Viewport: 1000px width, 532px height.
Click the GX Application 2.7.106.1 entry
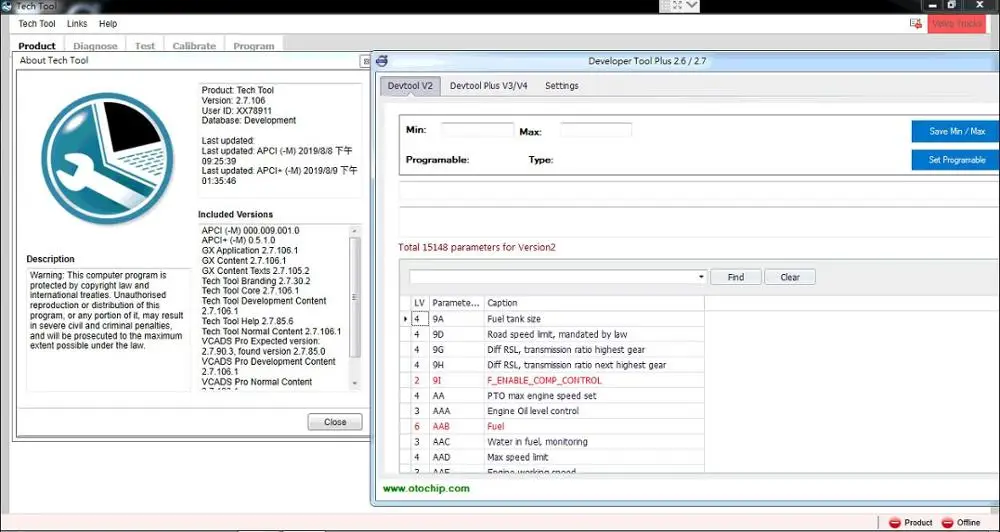coord(249,251)
